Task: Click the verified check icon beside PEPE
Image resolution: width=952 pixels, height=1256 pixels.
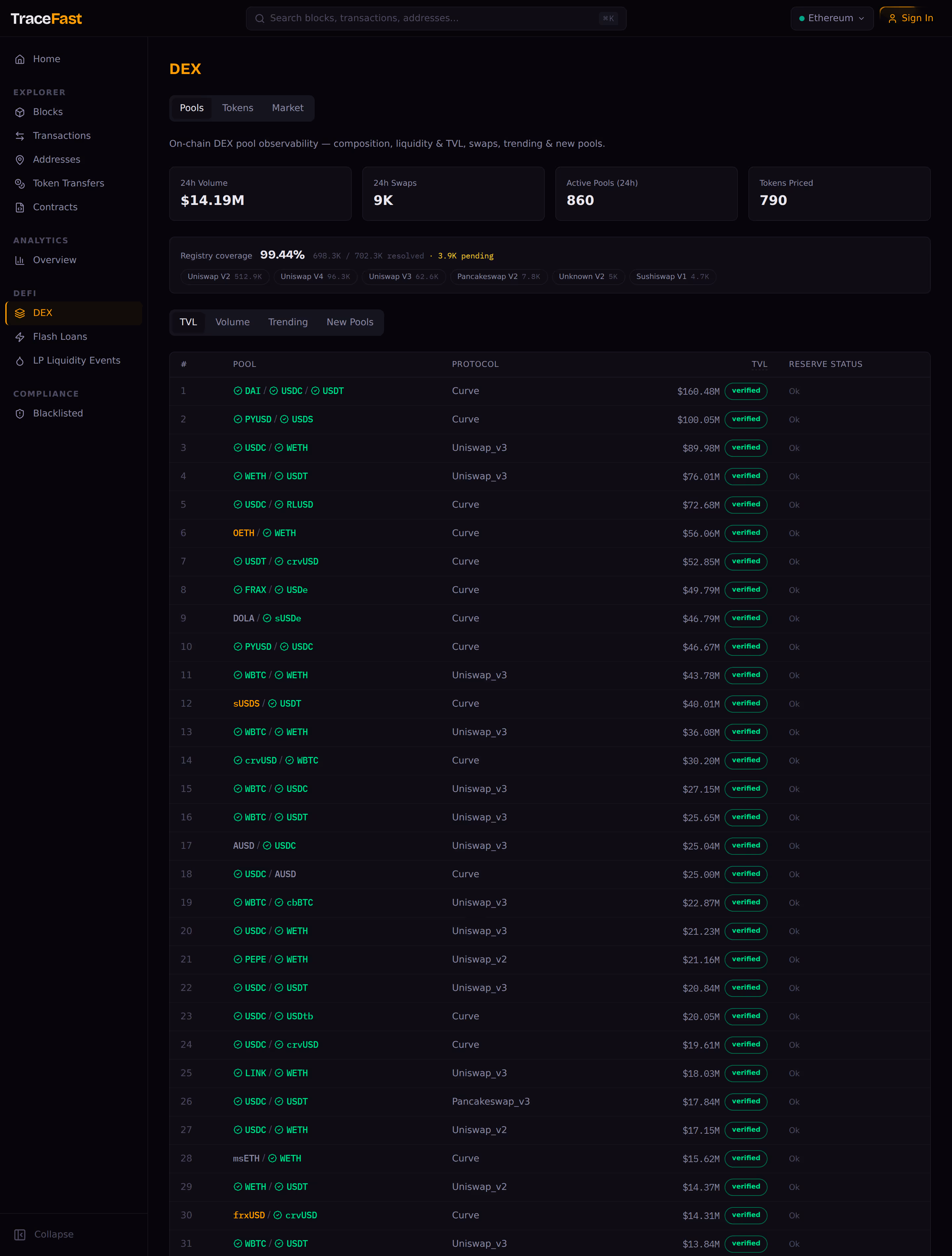Action: (x=238, y=960)
